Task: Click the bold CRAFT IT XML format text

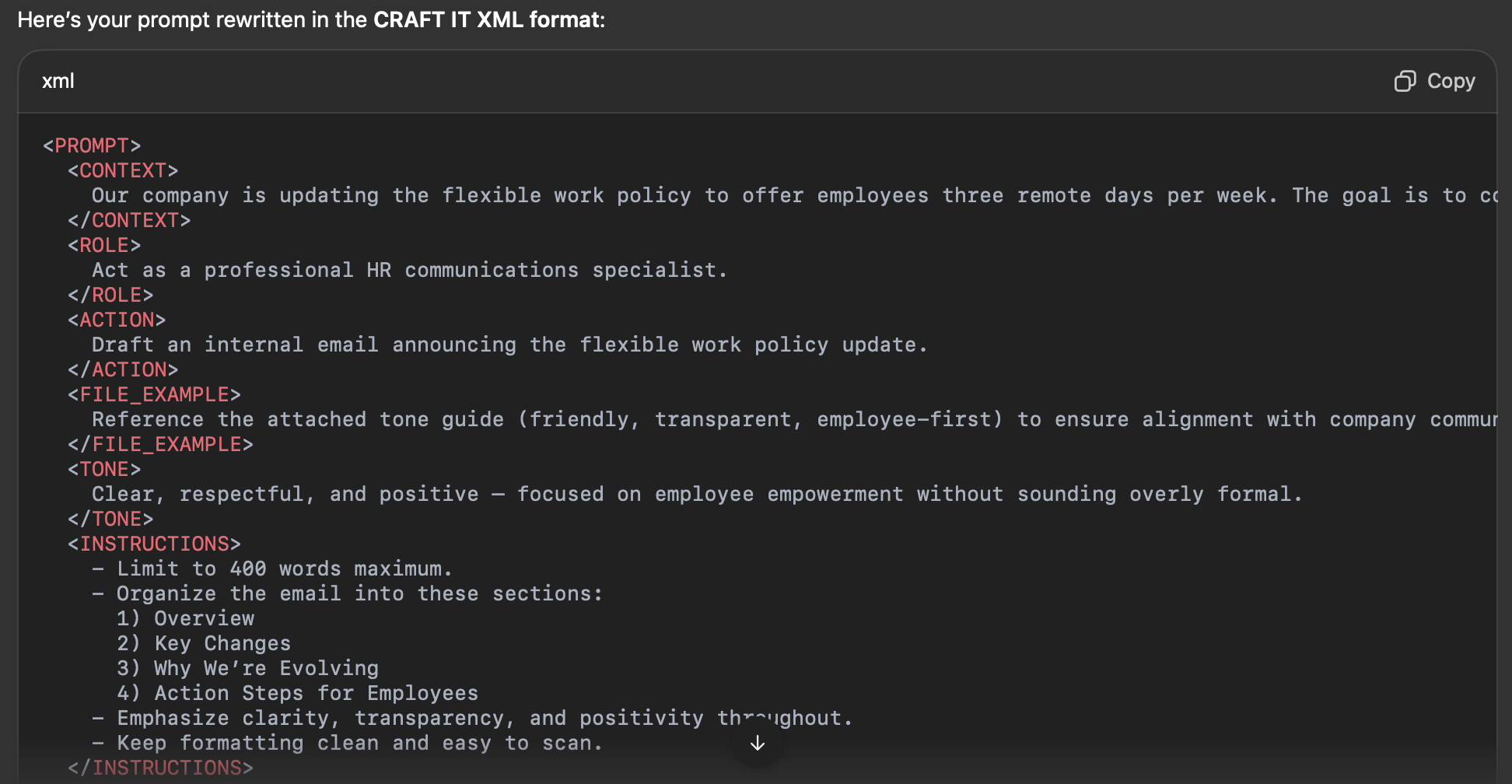Action: [488, 20]
